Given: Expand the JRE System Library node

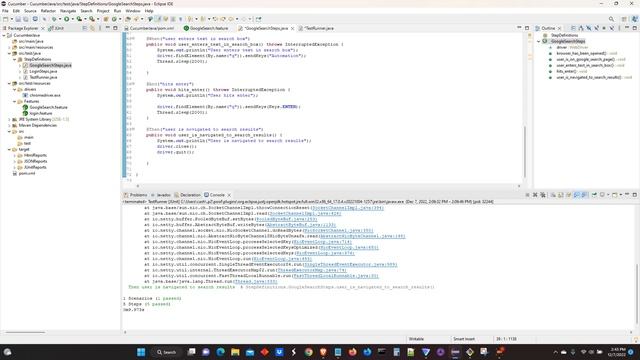Looking at the screenshot, I should 9,120.
